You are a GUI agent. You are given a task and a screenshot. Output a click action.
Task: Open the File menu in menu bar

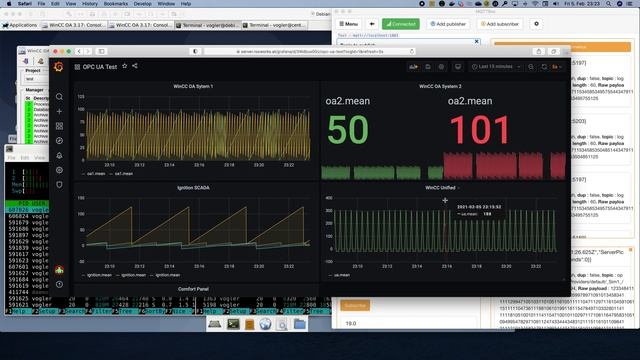point(41,4)
